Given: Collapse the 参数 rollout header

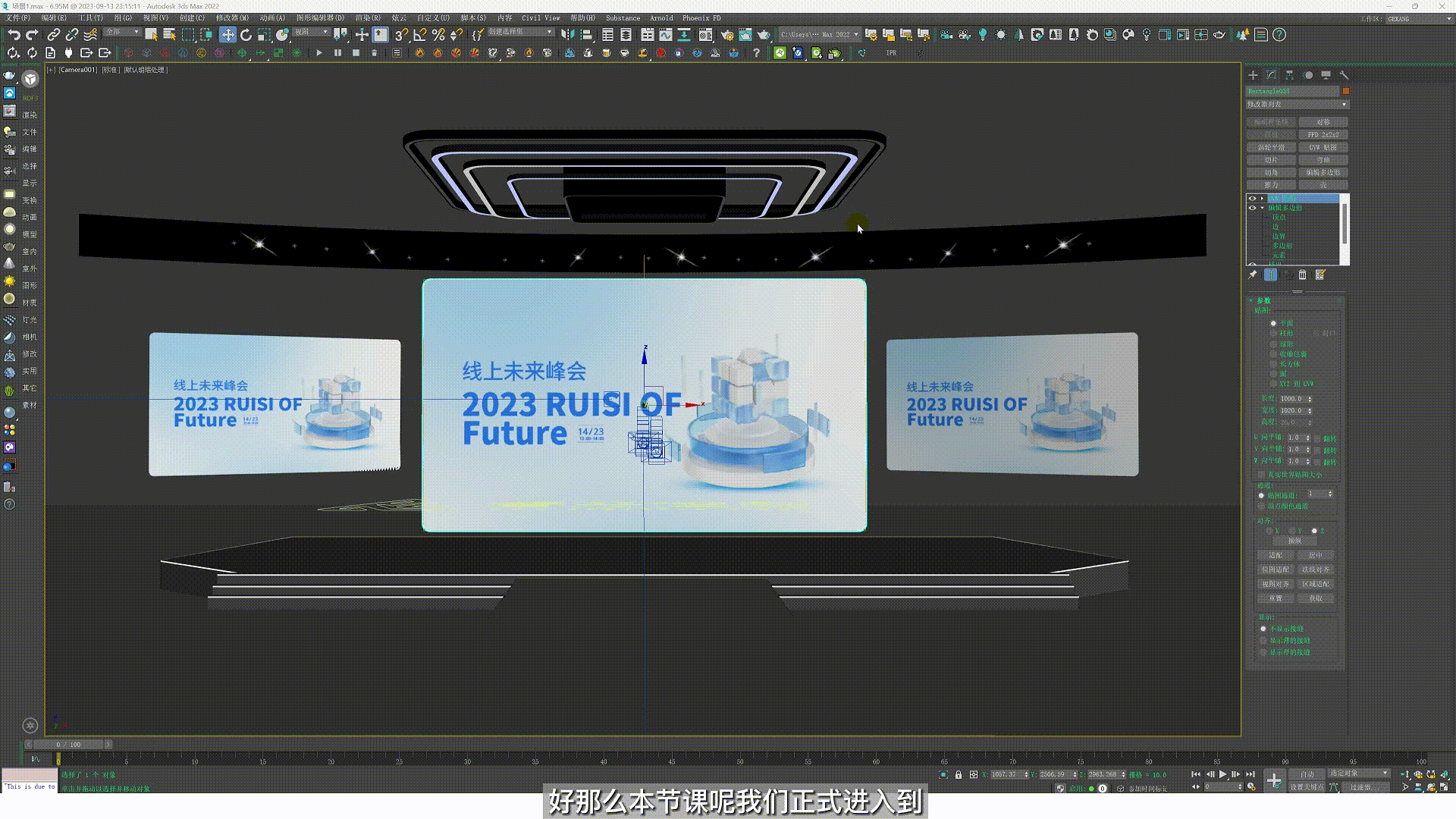Looking at the screenshot, I should 1295,300.
